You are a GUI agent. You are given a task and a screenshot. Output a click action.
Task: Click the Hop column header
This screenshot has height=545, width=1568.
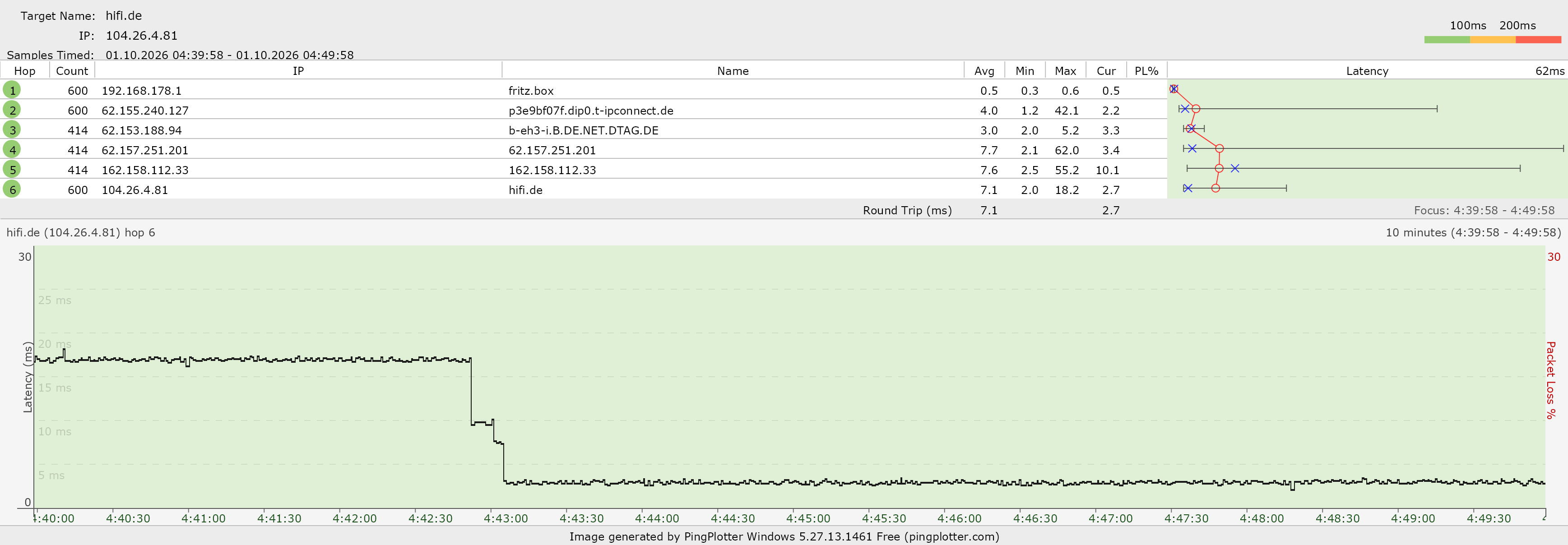pyautogui.click(x=25, y=70)
